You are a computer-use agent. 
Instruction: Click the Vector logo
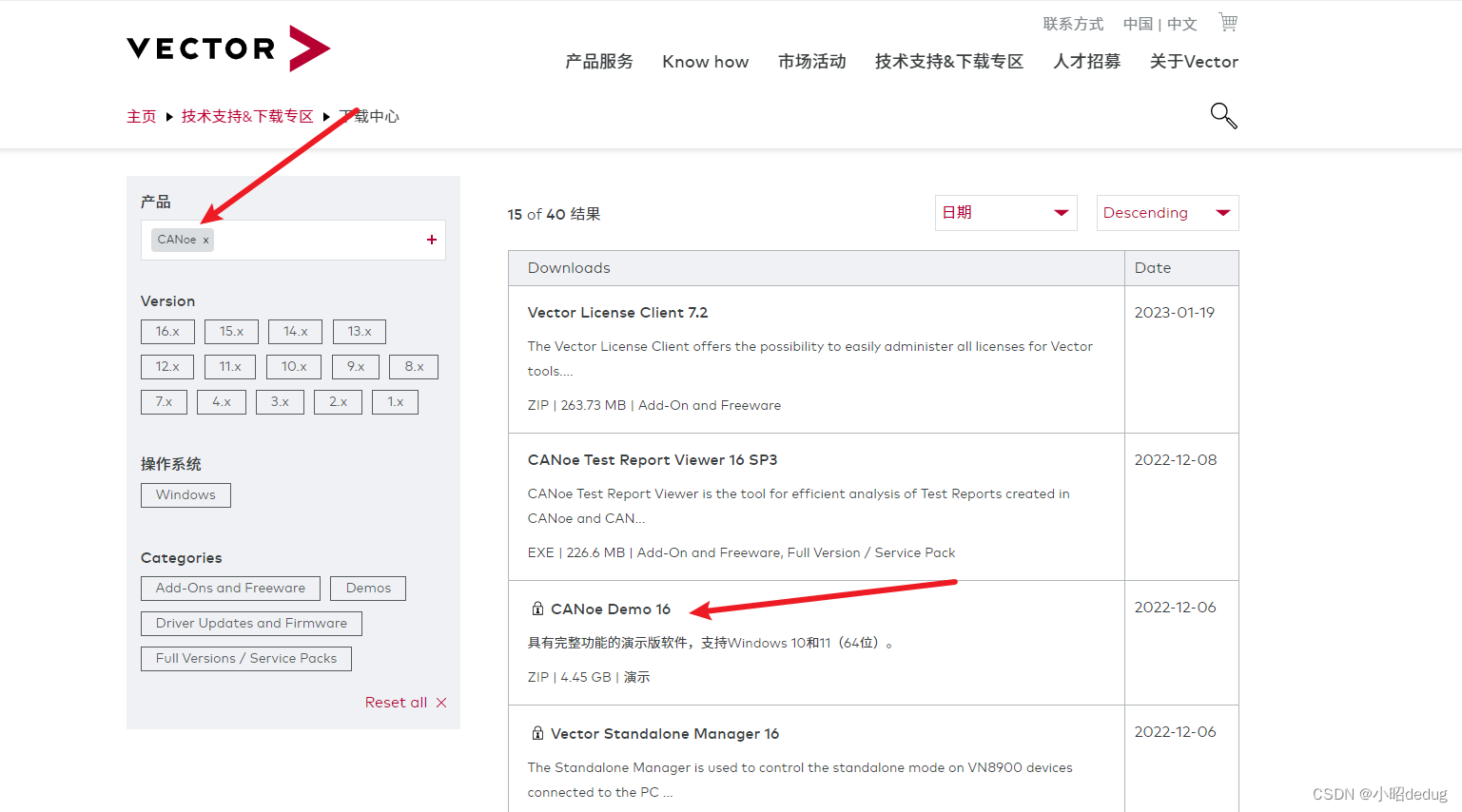(x=228, y=48)
